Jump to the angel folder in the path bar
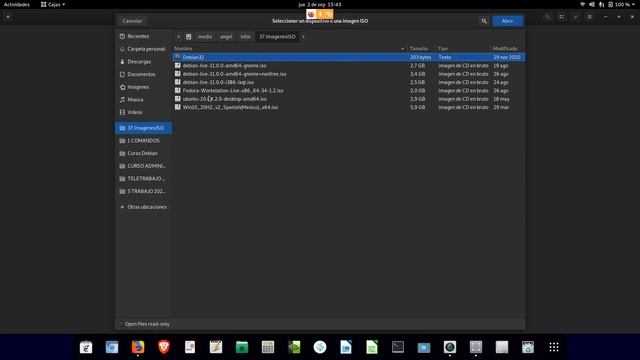640x360 pixels. click(226, 37)
